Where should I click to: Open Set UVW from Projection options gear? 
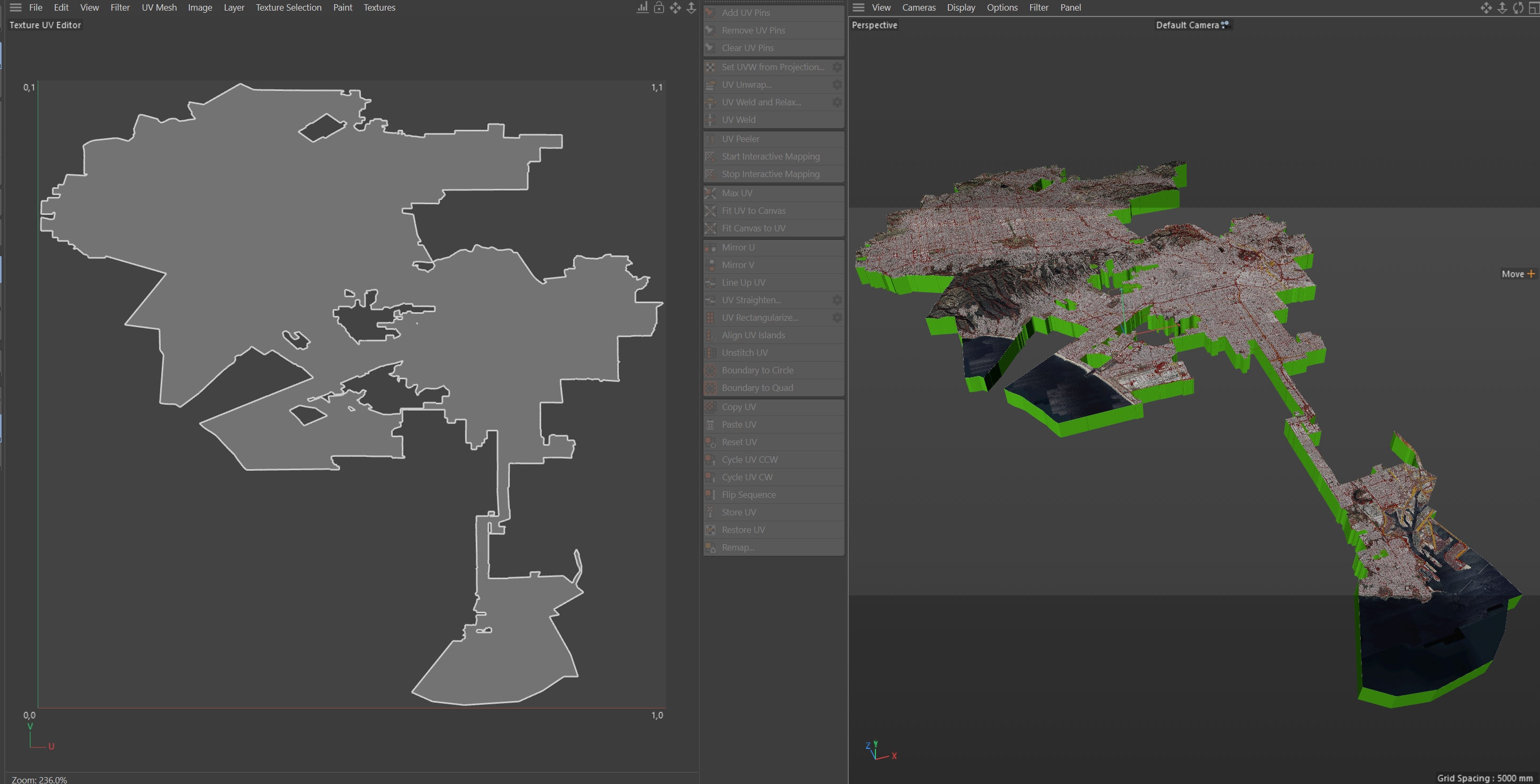(x=837, y=67)
